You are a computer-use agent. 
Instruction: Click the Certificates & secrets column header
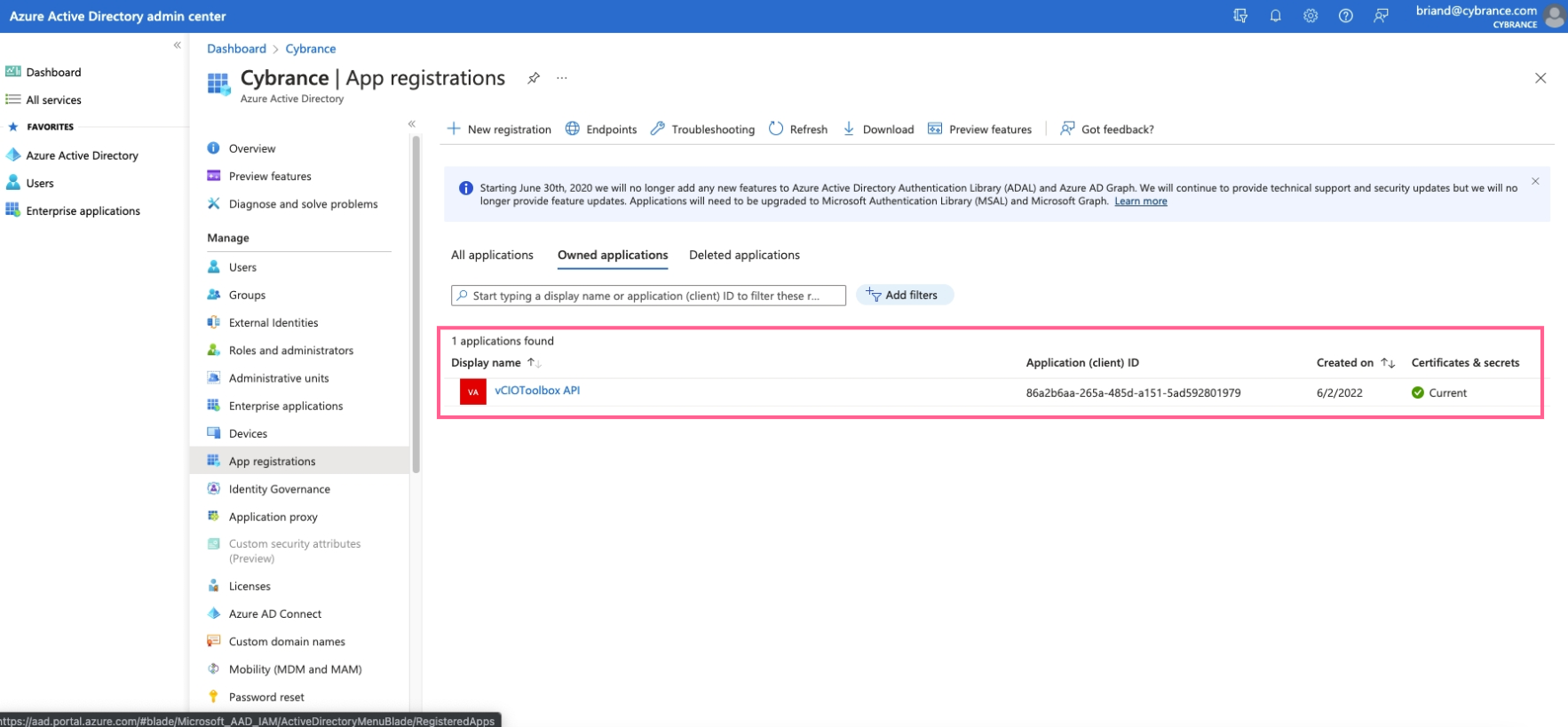click(1465, 363)
